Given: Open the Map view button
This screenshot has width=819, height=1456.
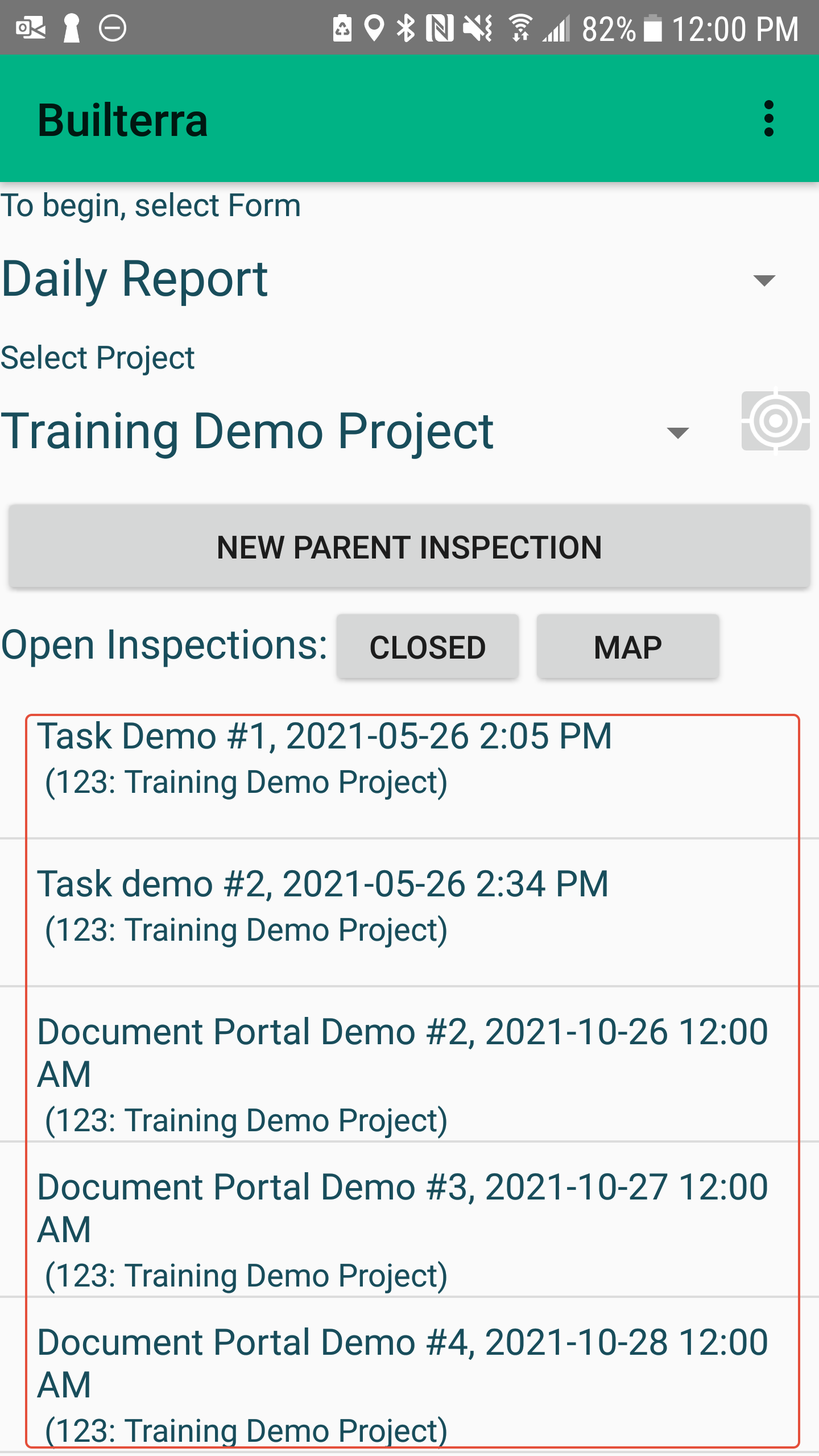Looking at the screenshot, I should point(628,647).
